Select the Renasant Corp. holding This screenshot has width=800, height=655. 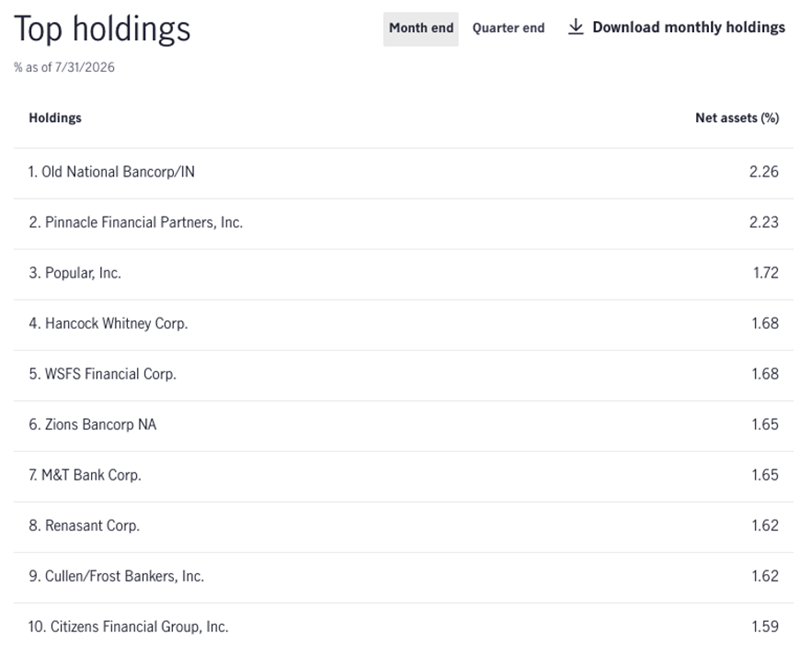[84, 525]
